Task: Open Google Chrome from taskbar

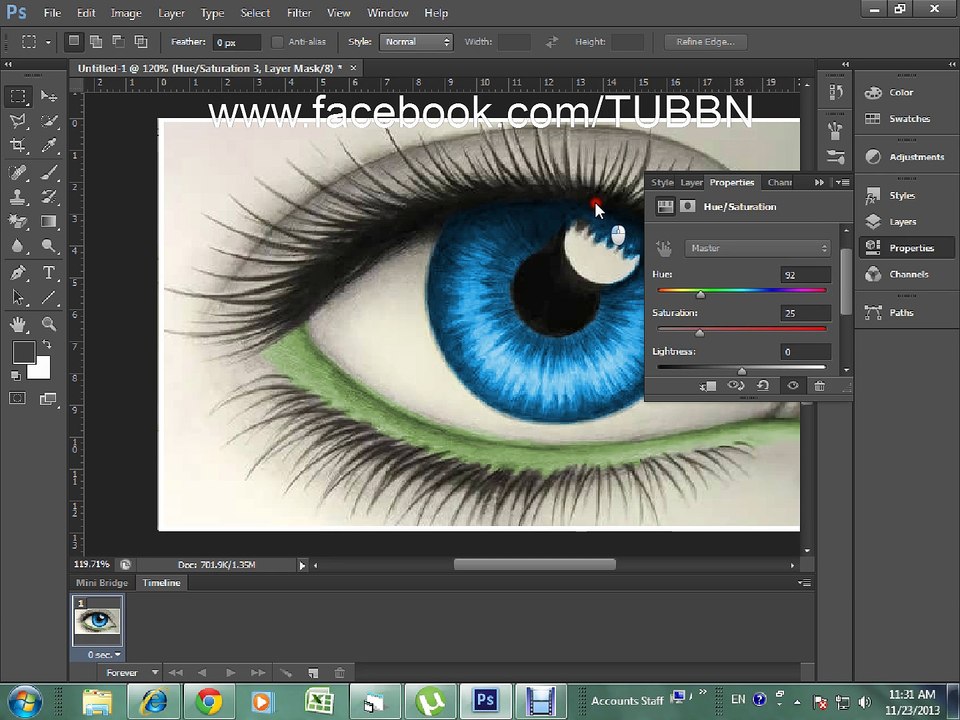Action: [x=209, y=700]
